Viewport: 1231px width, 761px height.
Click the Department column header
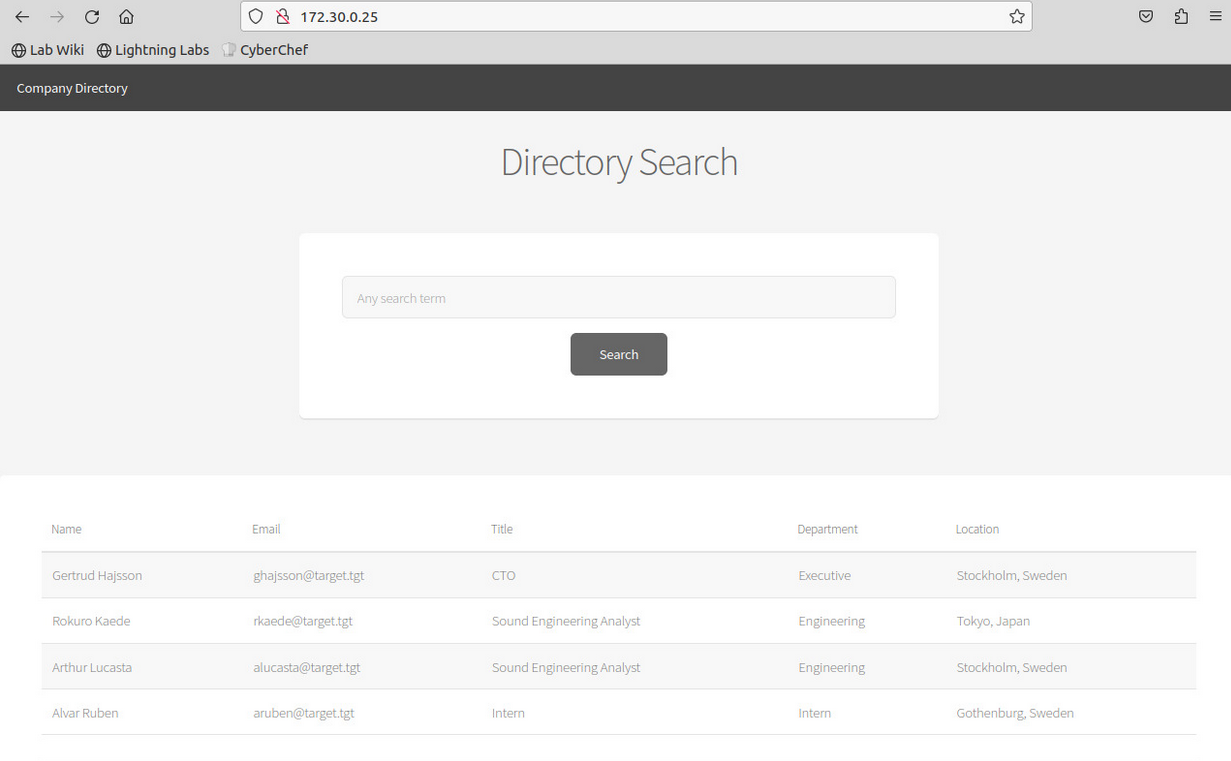(827, 529)
